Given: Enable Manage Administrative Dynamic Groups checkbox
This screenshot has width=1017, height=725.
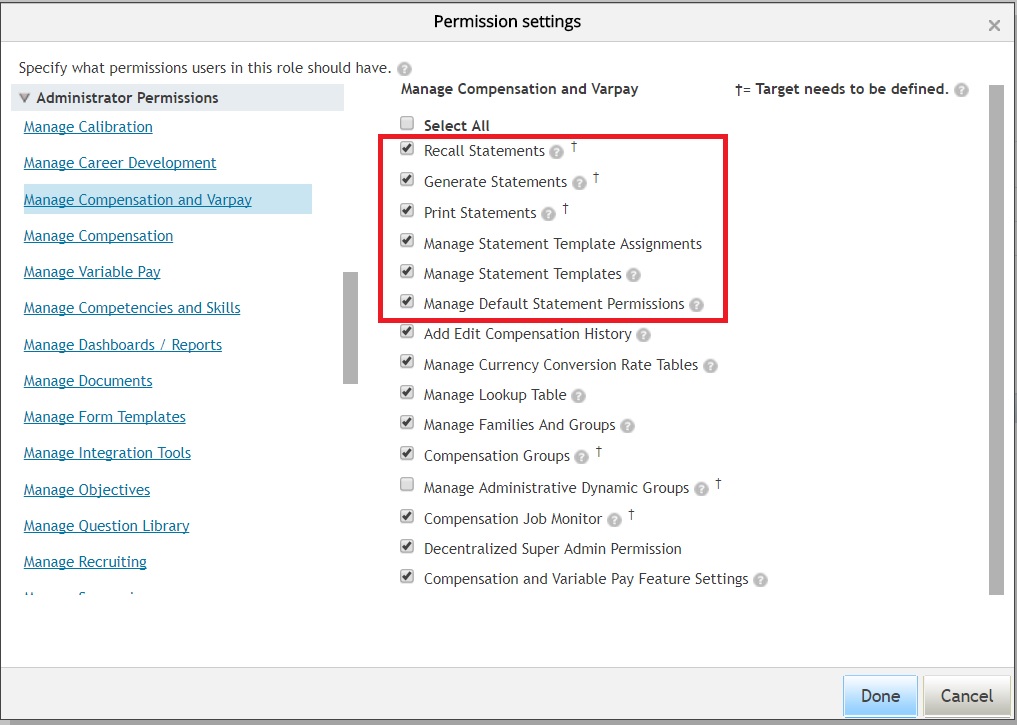Looking at the screenshot, I should [407, 484].
